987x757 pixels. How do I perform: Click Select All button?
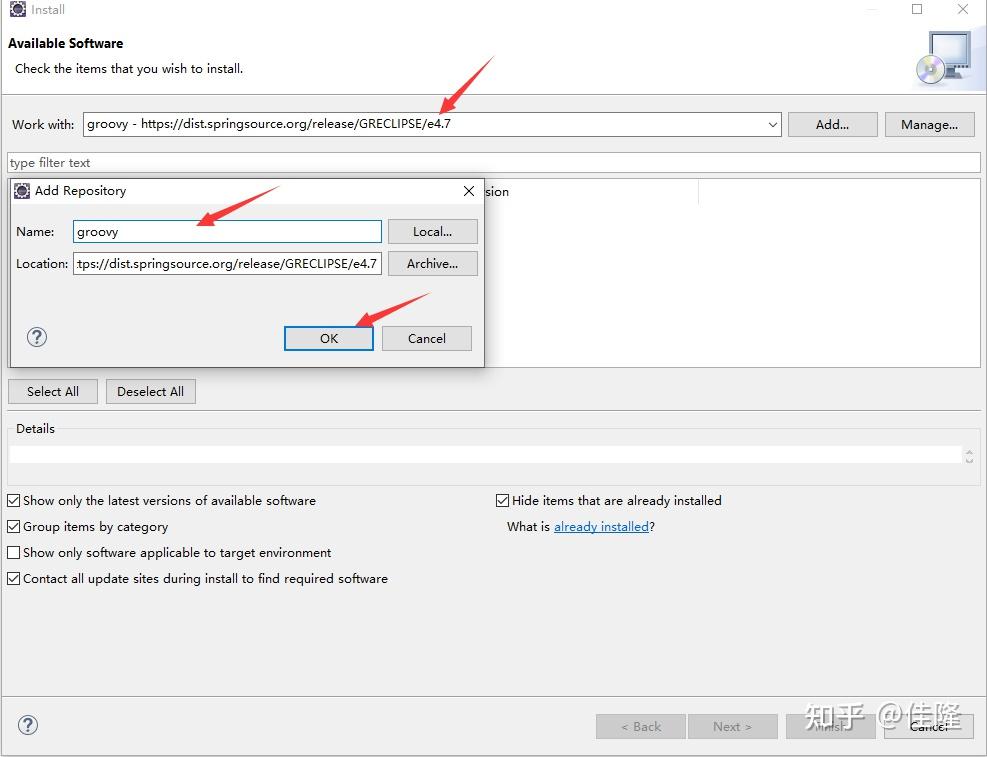[x=53, y=391]
